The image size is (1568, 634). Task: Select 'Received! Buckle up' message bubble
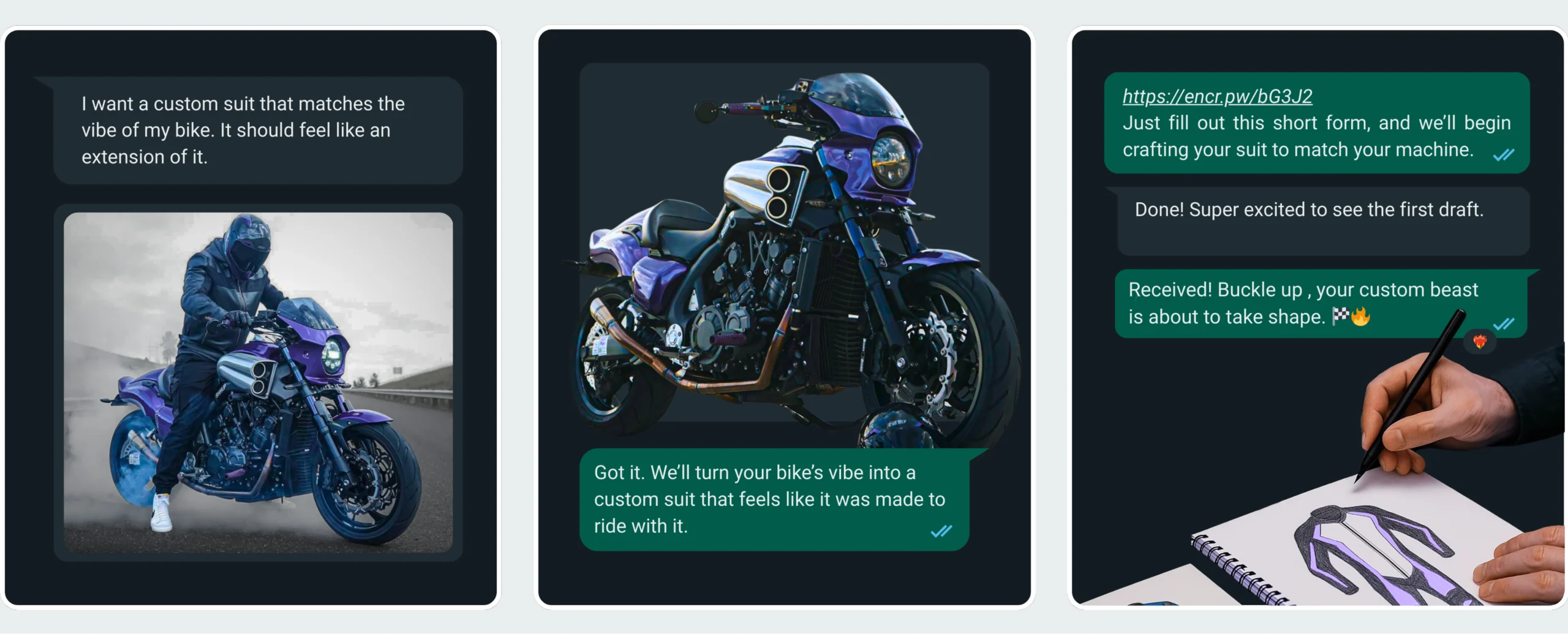pyautogui.click(x=1321, y=303)
